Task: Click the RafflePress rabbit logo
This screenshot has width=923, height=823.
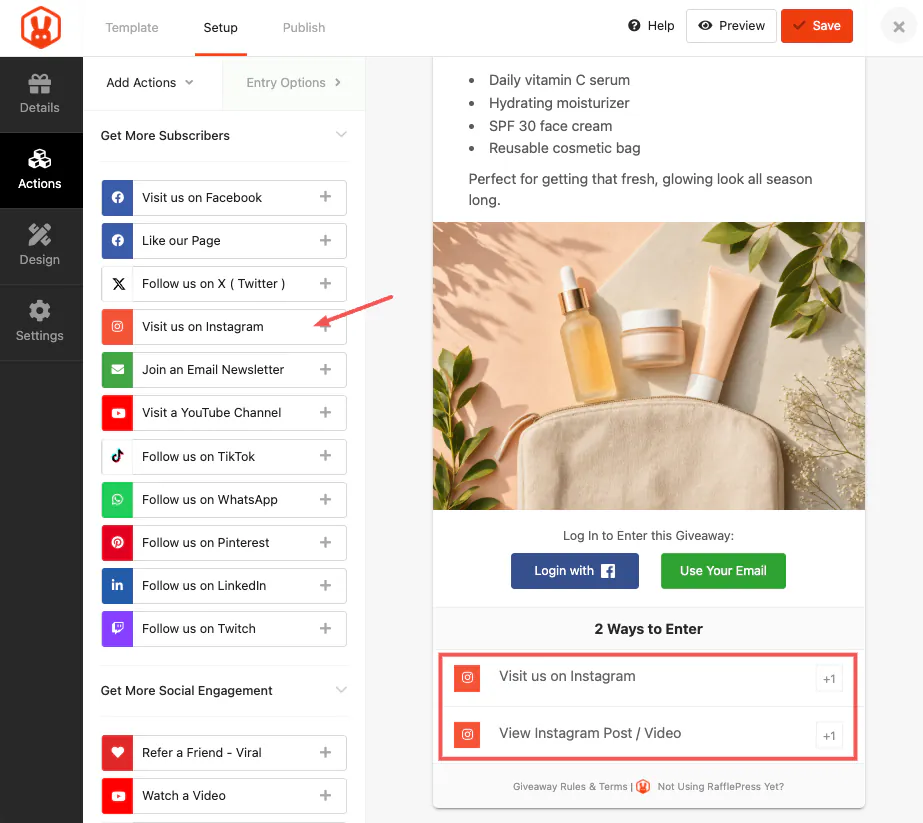Action: pyautogui.click(x=41, y=27)
